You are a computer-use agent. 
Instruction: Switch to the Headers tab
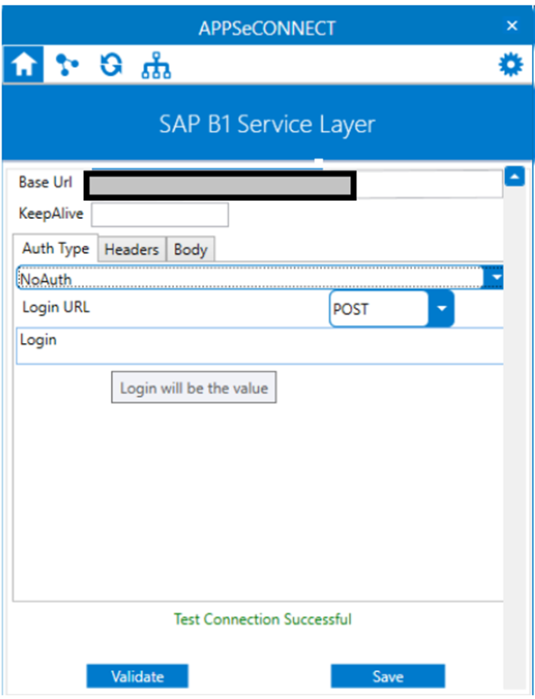pos(132,249)
